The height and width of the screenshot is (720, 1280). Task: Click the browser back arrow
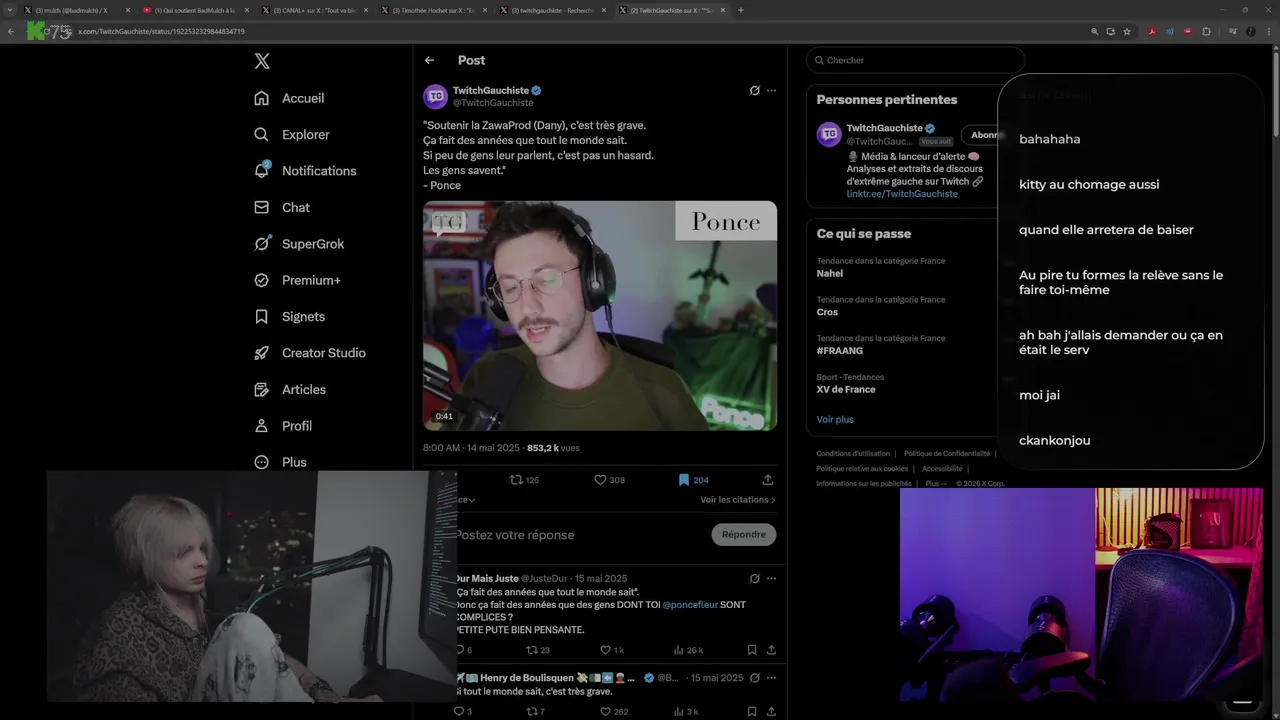click(11, 31)
